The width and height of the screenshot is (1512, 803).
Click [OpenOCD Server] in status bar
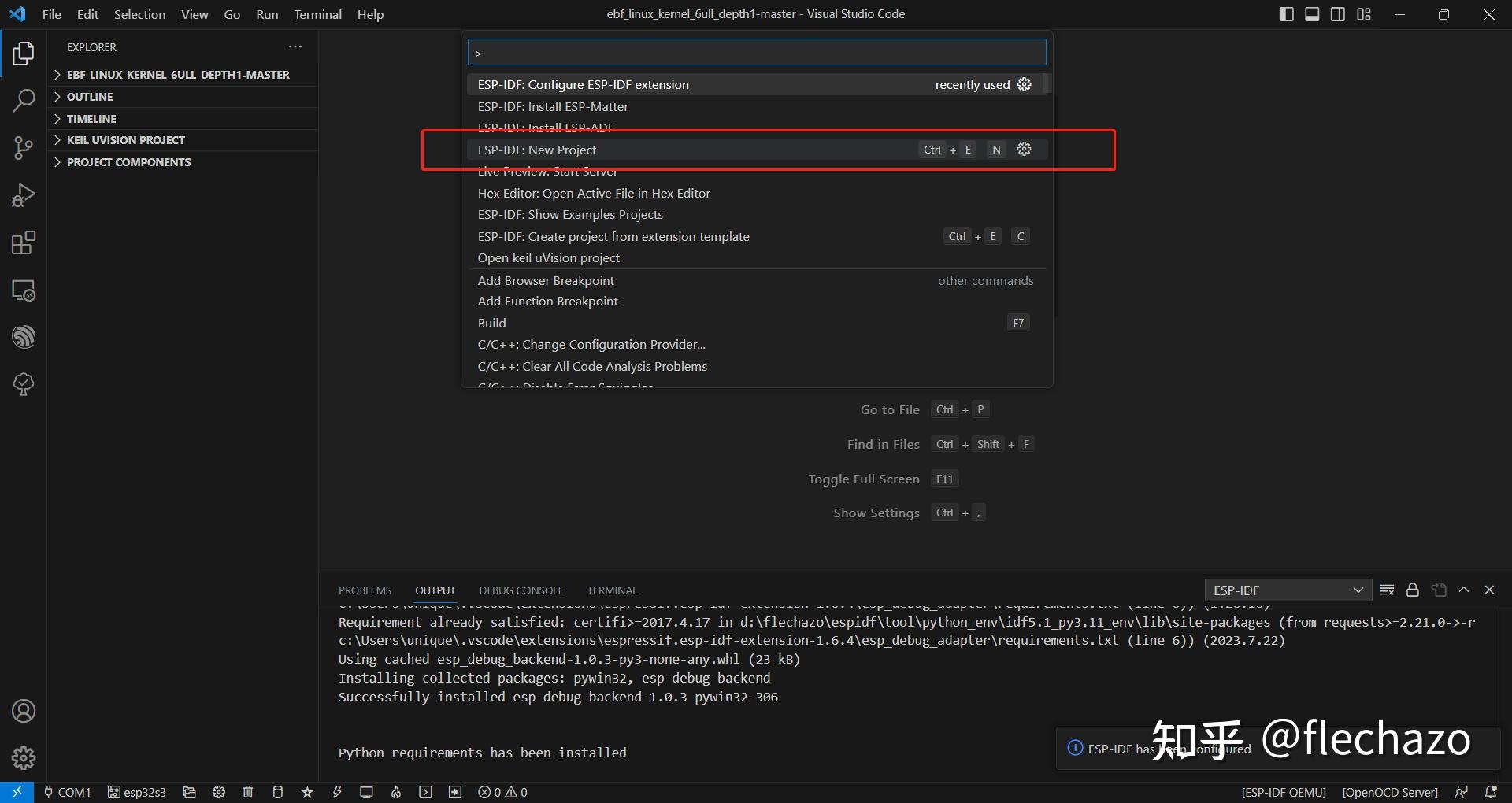click(x=1390, y=792)
